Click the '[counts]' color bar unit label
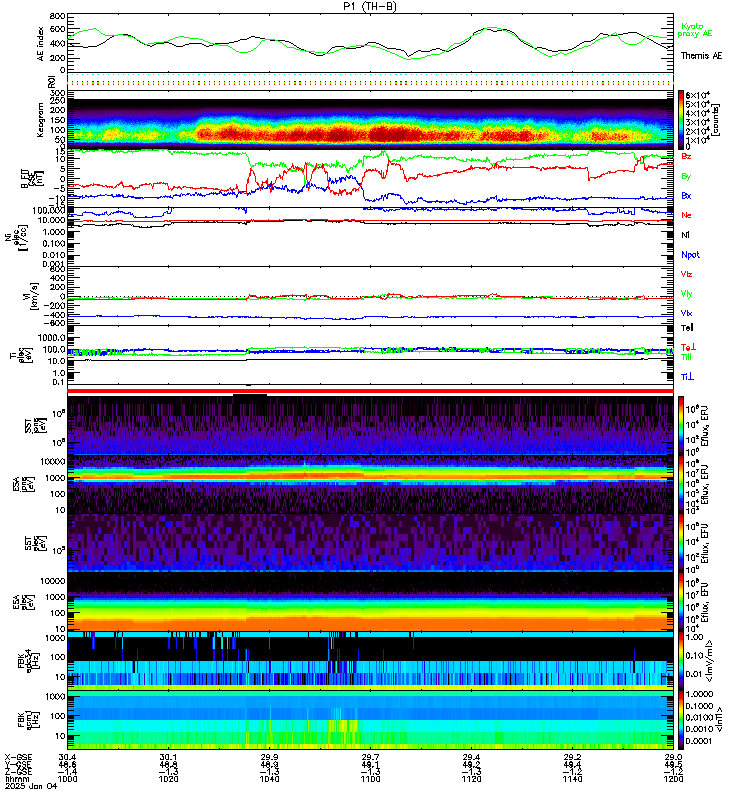The image size is (750, 800). 716,120
